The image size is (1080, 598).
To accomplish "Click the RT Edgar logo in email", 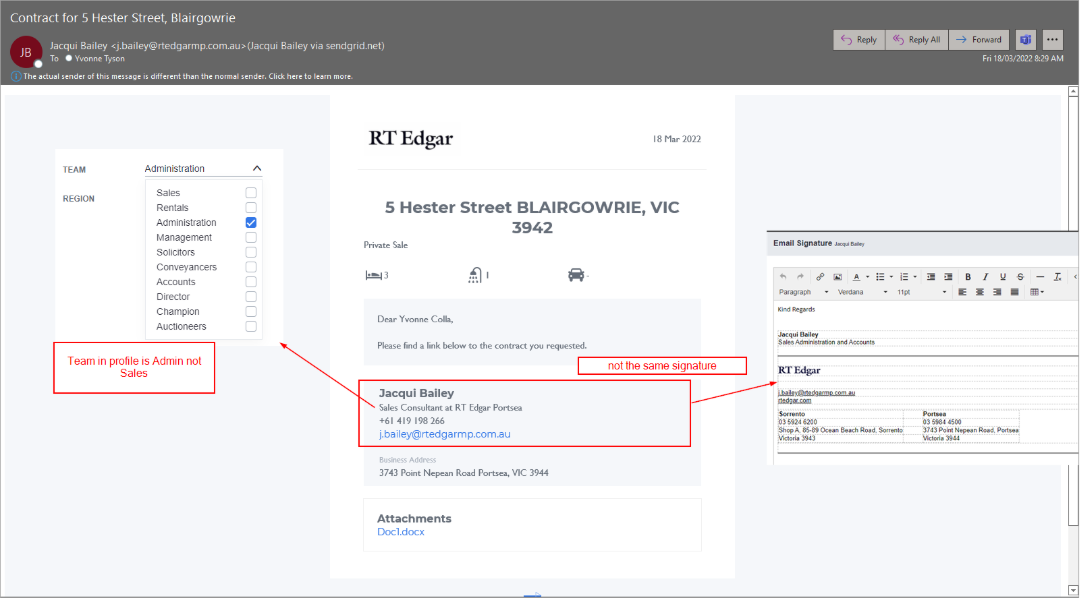I will (x=411, y=139).
